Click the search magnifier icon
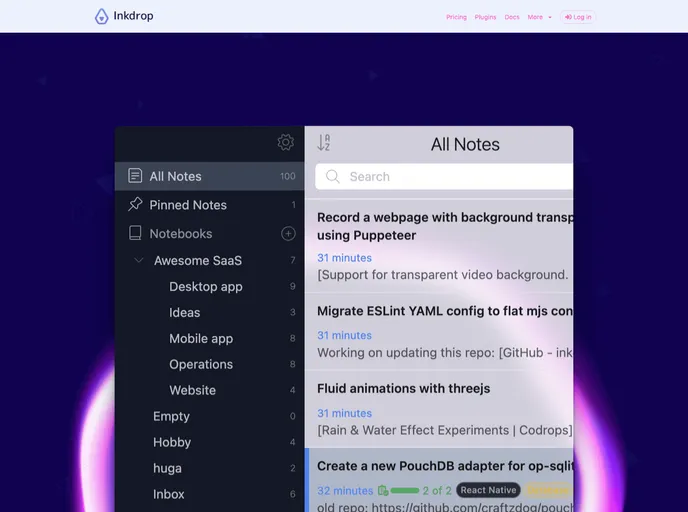Screen dimensions: 688x512 coord(333,176)
